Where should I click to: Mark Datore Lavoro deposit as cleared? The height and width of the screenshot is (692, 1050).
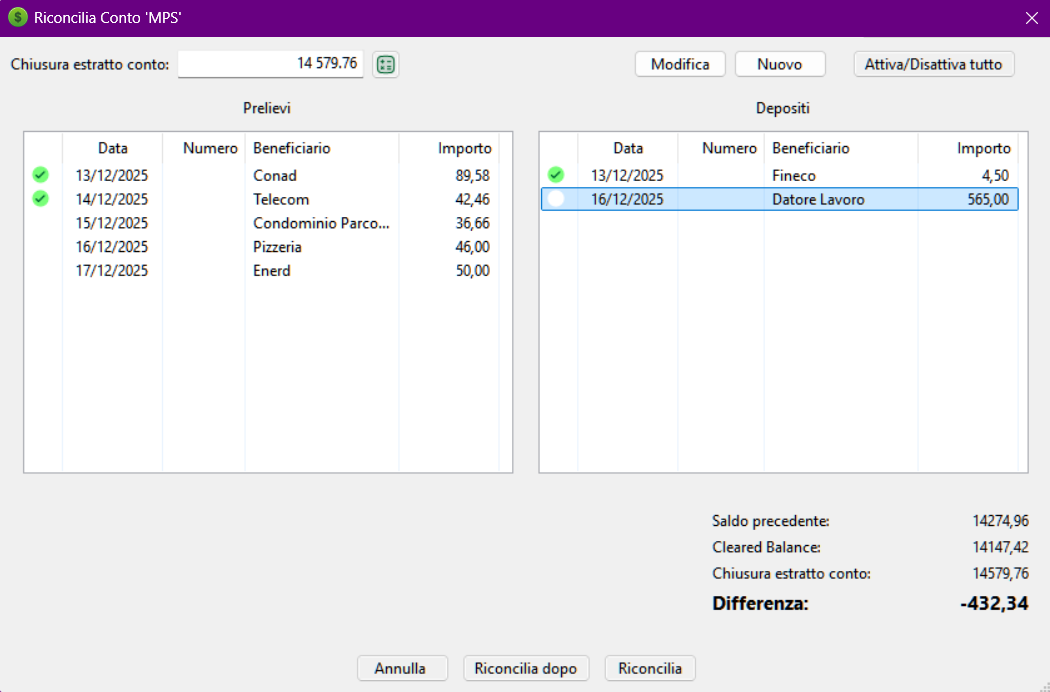556,199
